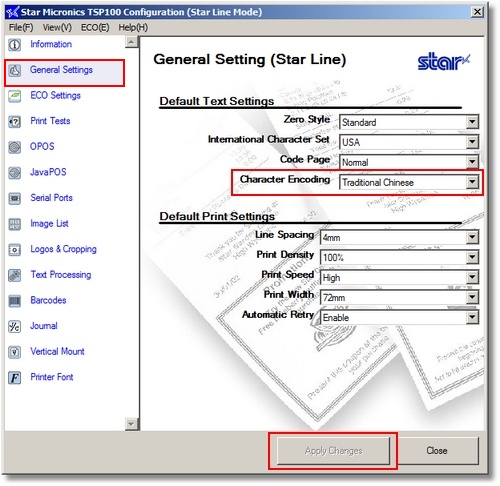The width and height of the screenshot is (500, 486).
Task: Click the Printer Font icon
Action: coord(14,378)
